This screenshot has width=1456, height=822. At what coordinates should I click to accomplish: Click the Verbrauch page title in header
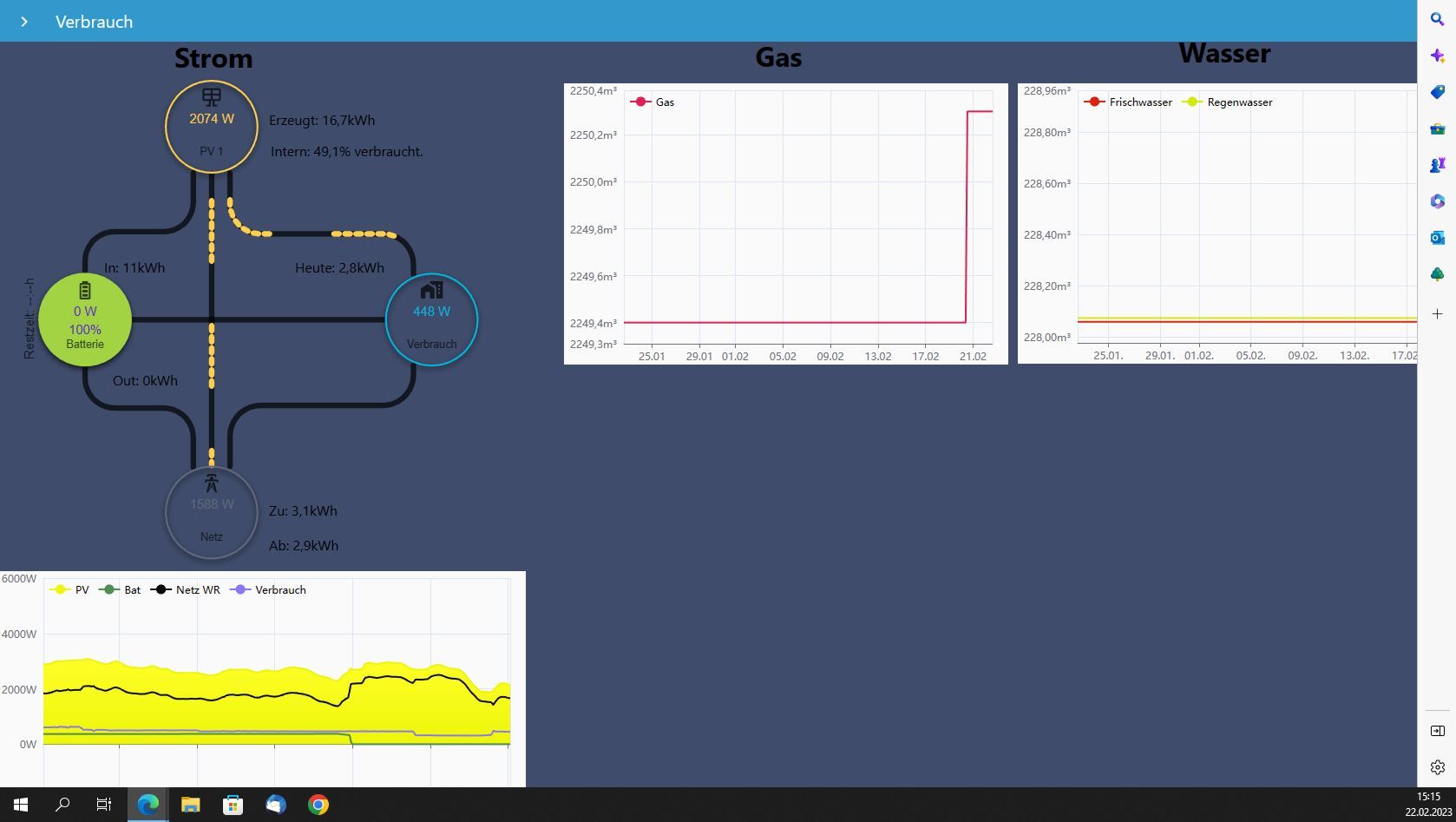point(94,22)
